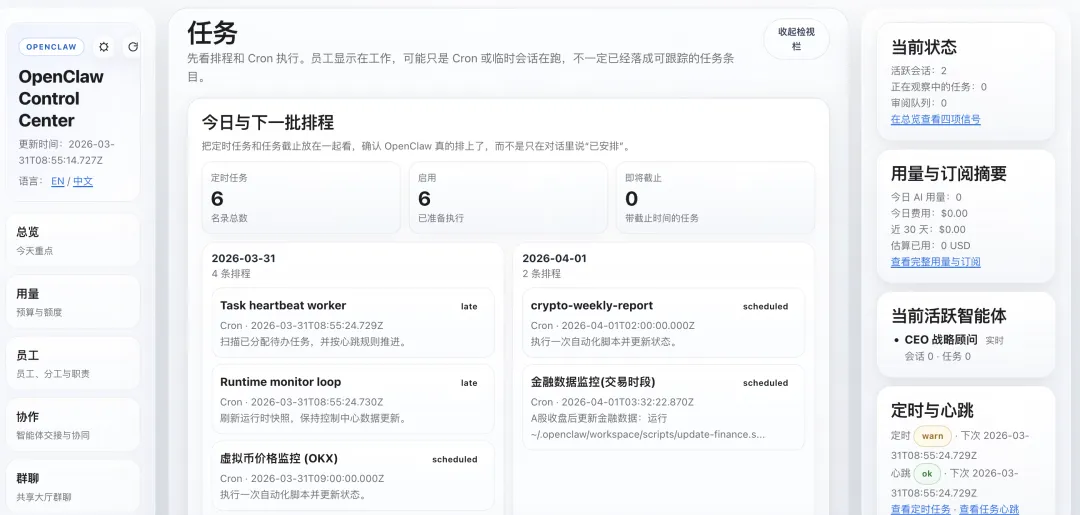Click the 今日与下一批排程 section heading
The image size is (1080, 515).
coord(268,123)
